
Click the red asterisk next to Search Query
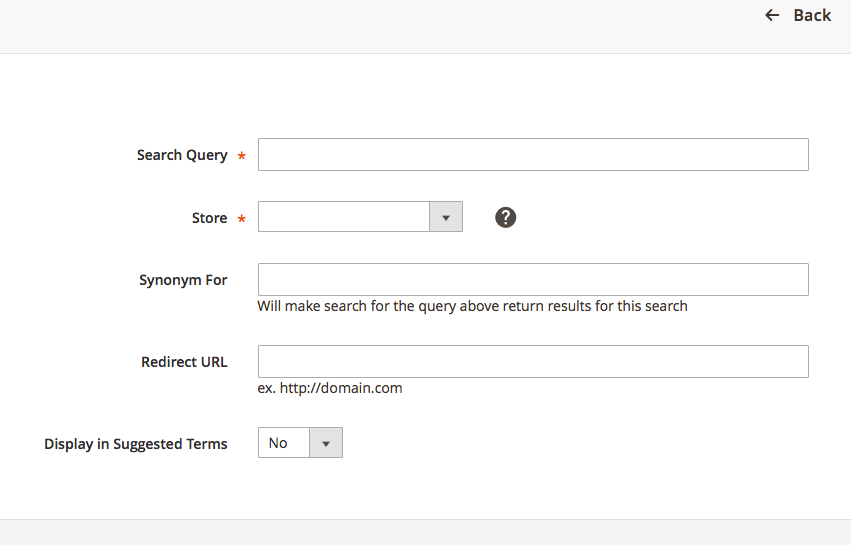tap(241, 156)
